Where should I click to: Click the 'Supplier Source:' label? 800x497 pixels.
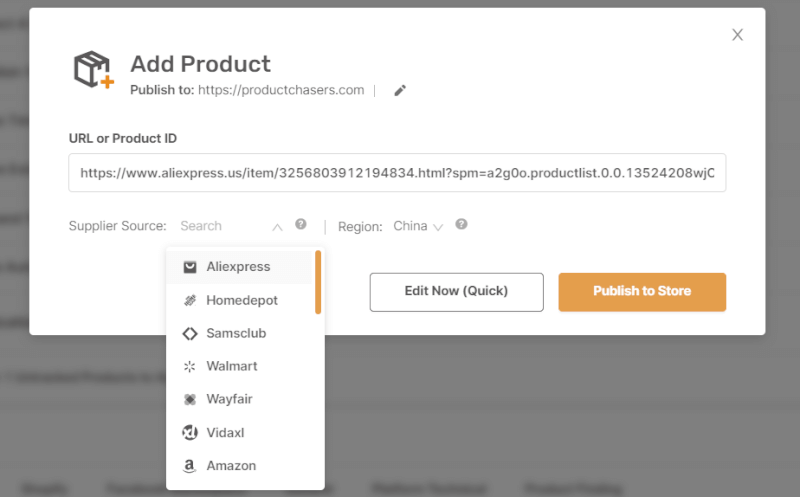point(117,226)
